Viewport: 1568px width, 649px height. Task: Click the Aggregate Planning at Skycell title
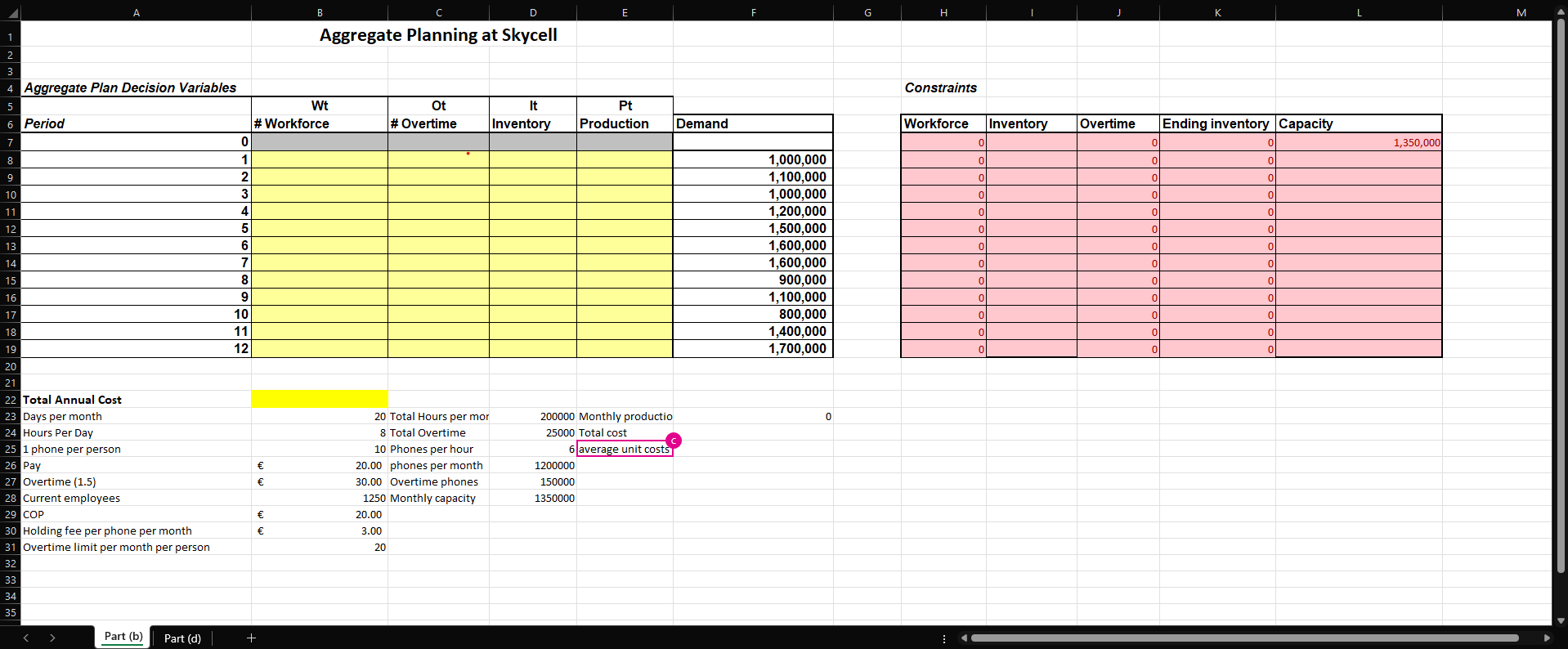(438, 35)
